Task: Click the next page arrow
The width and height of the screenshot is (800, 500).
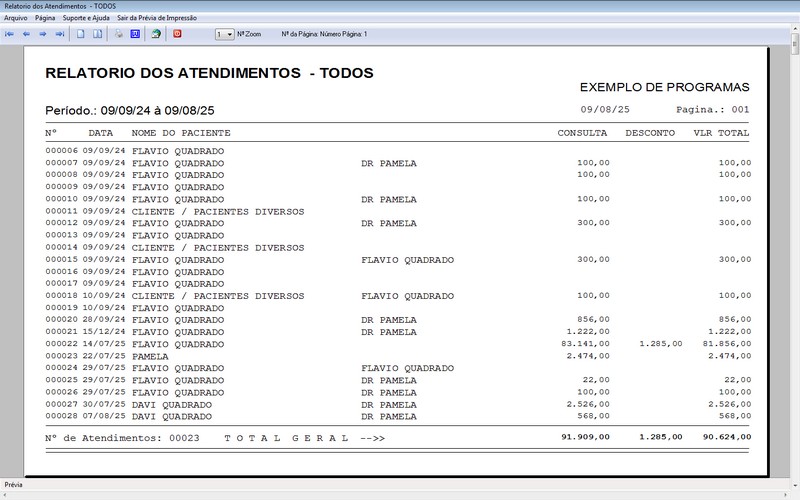Action: tap(43, 34)
